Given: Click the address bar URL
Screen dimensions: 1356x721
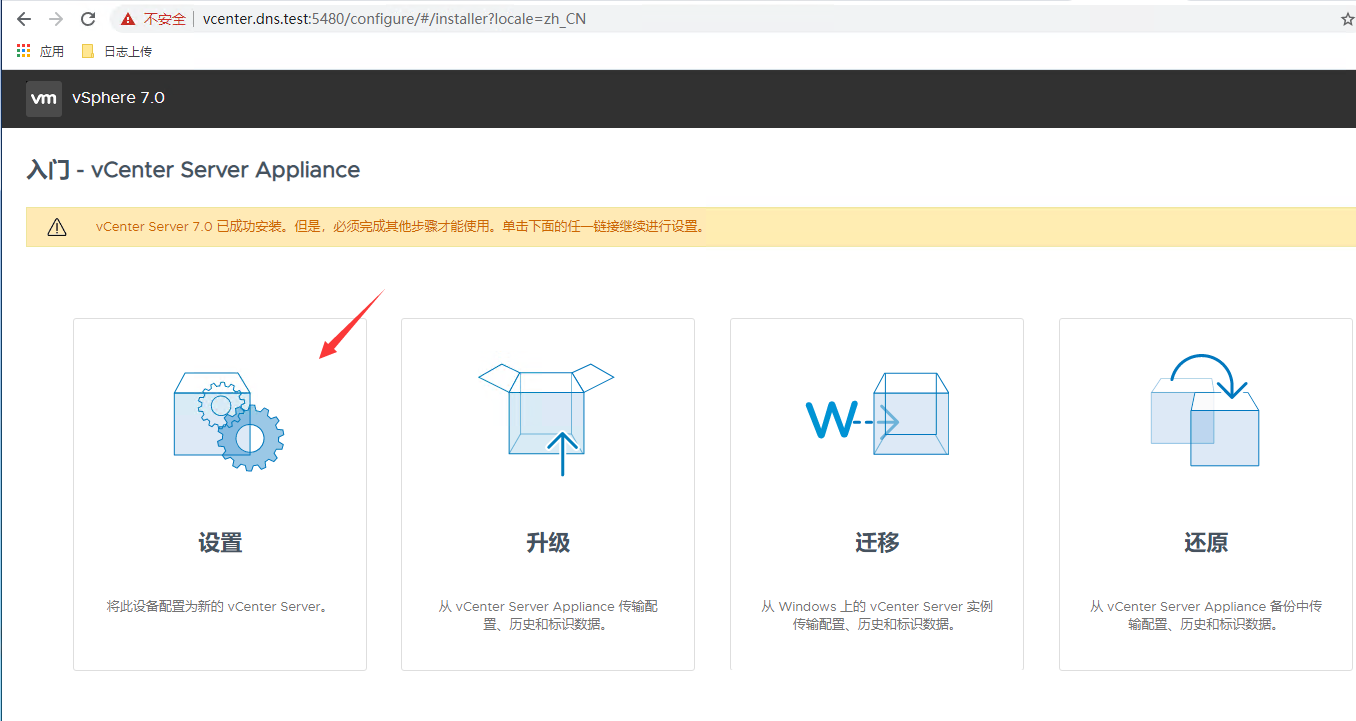Looking at the screenshot, I should pyautogui.click(x=394, y=19).
